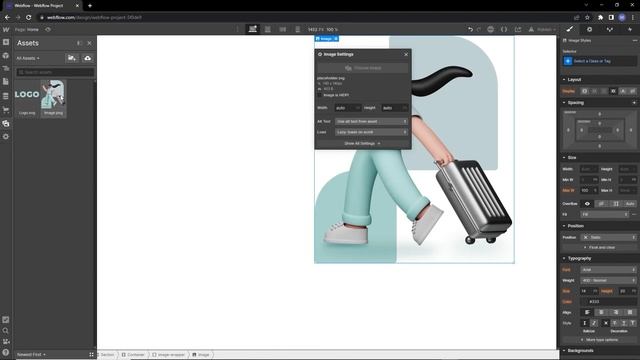
Task: Open the CMS Collections panel icon
Action: pyautogui.click(x=6, y=96)
